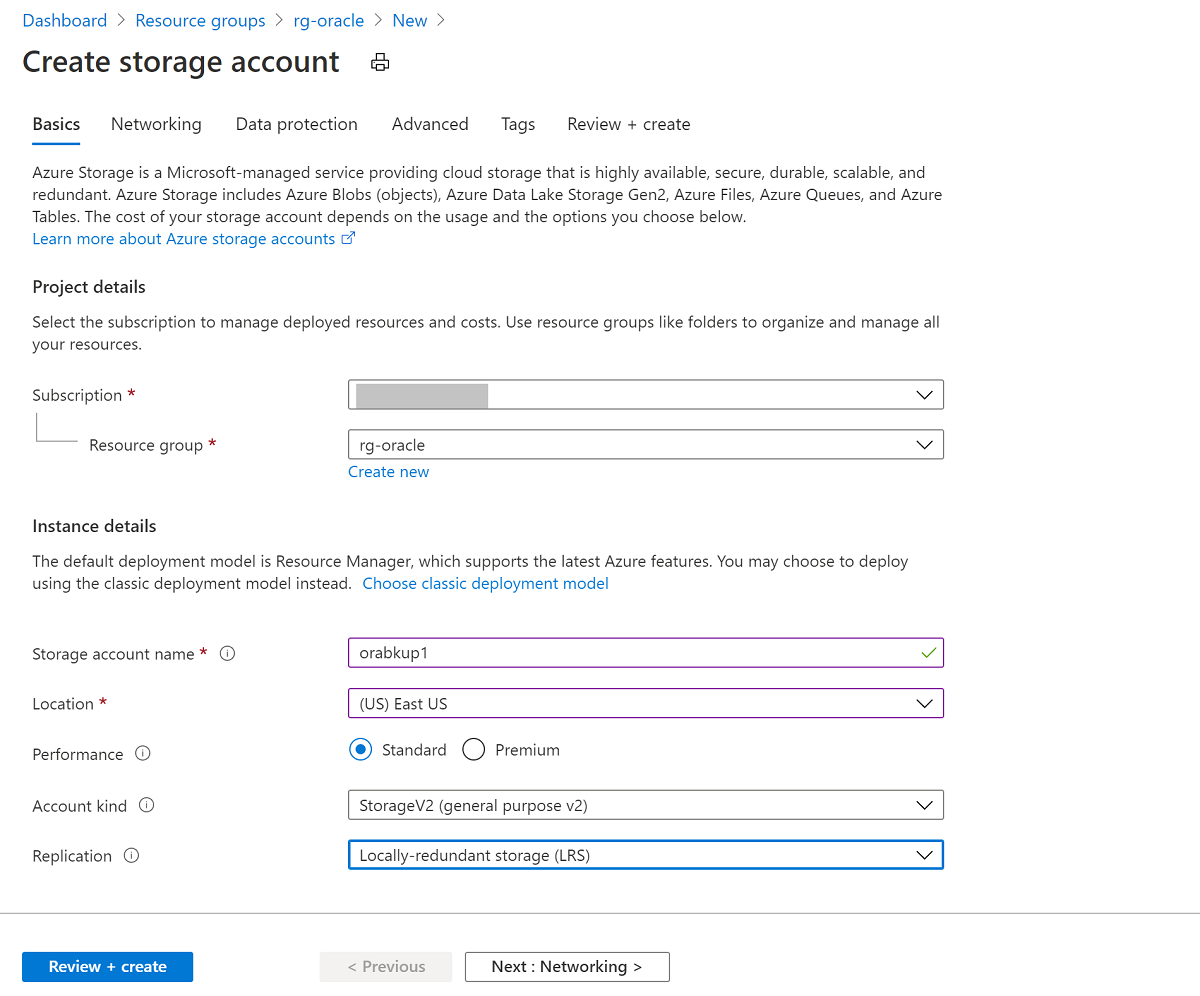Click info icon next to Storage account name
The width and height of the screenshot is (1200, 996).
coord(227,654)
